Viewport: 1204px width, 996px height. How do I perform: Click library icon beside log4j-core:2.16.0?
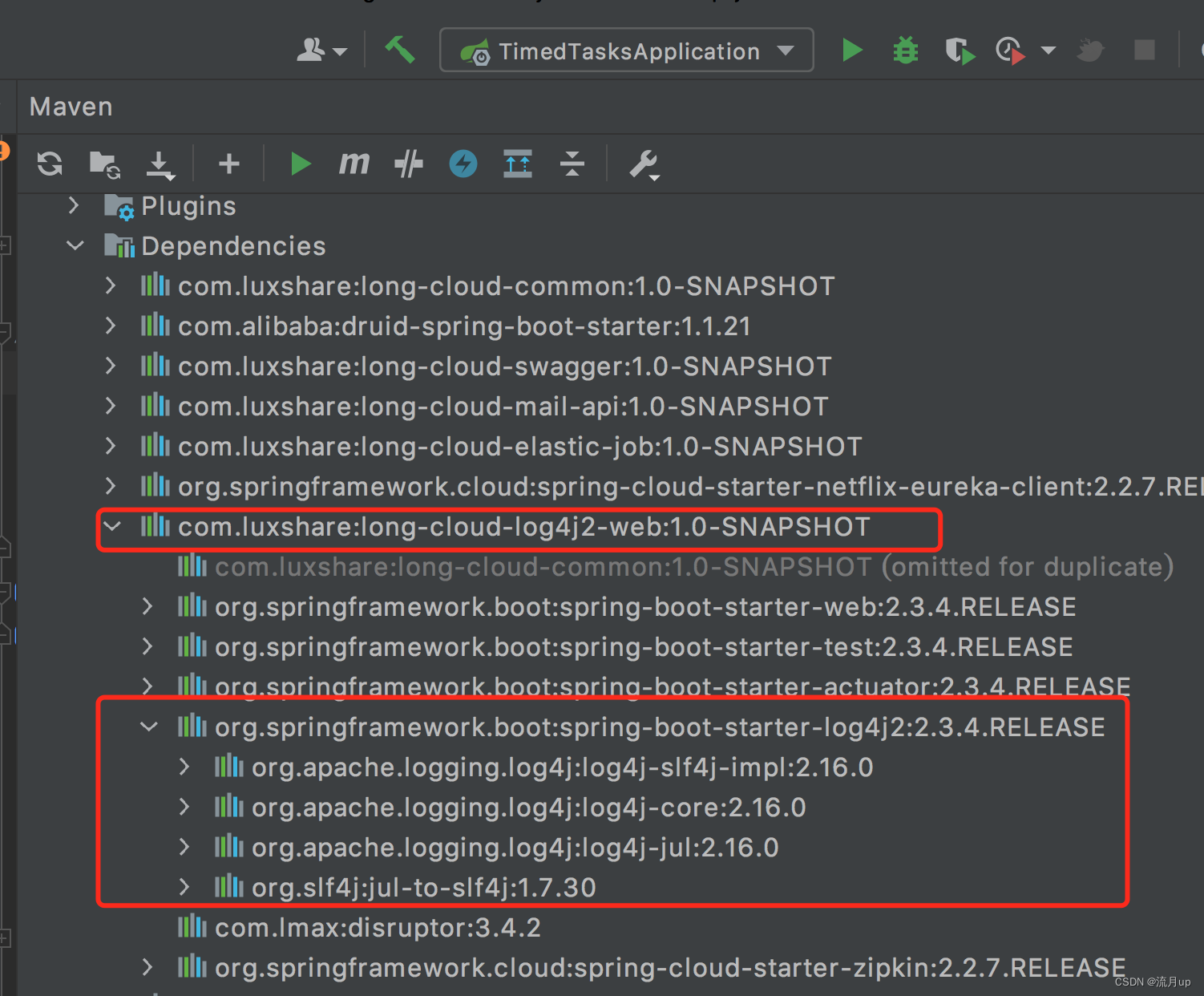click(x=228, y=805)
